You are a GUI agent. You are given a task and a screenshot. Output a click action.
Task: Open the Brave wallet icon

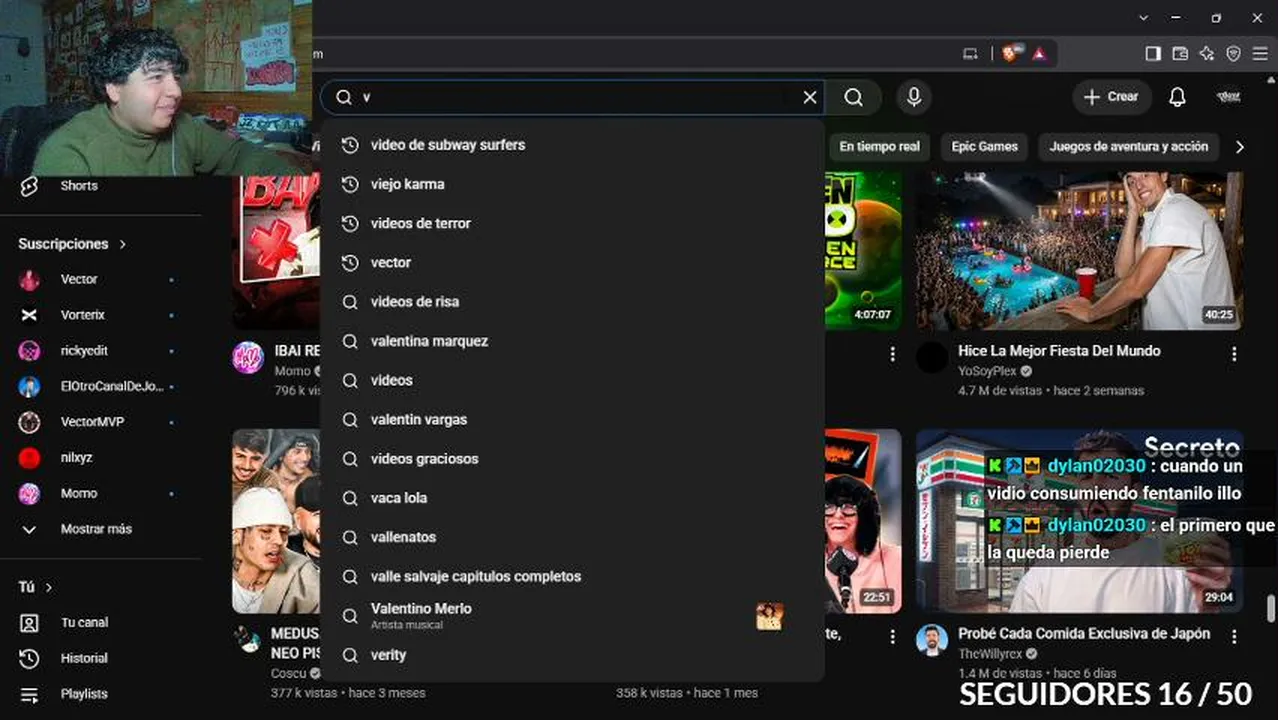click(x=1180, y=53)
